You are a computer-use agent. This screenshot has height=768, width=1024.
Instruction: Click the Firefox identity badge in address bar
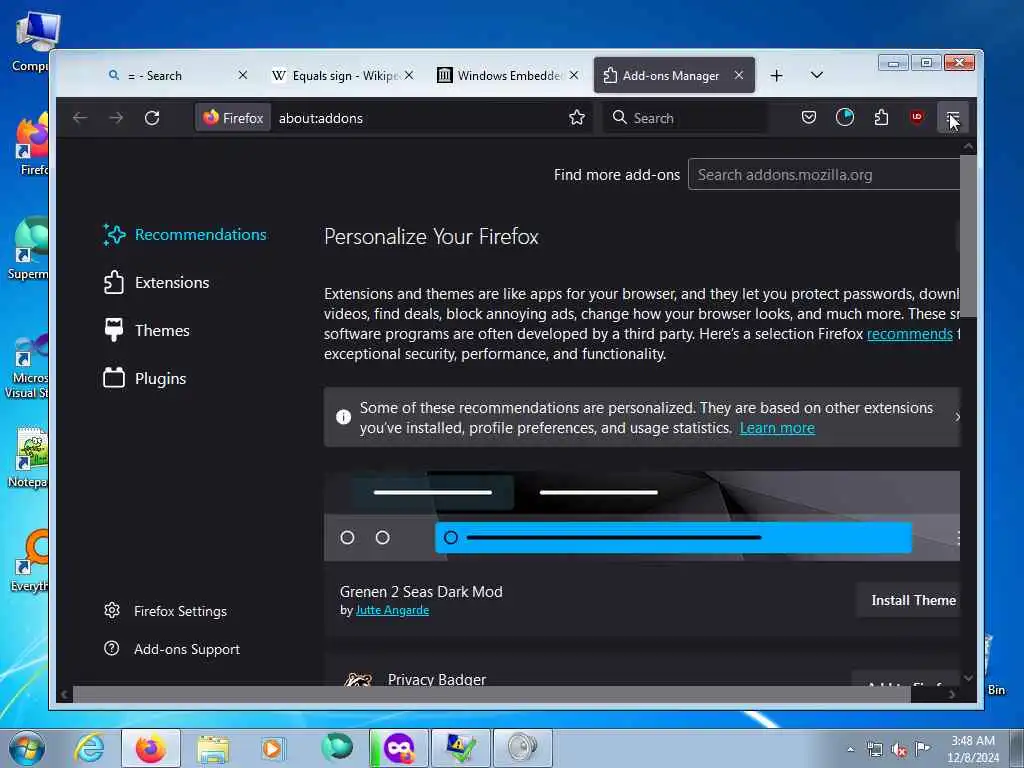(233, 118)
